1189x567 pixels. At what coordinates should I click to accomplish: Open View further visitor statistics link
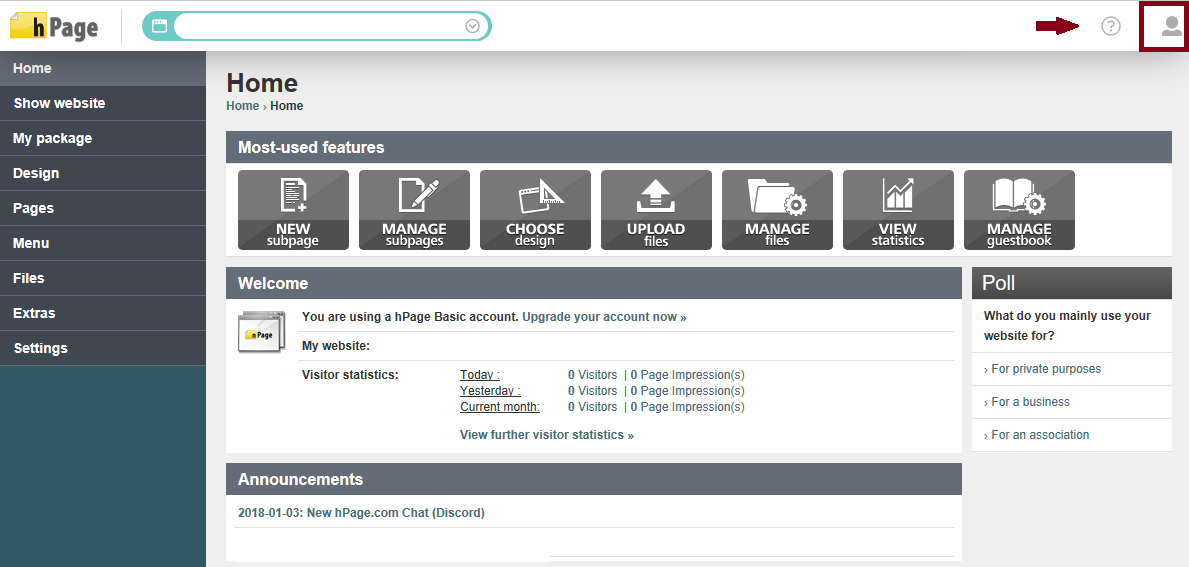point(547,435)
